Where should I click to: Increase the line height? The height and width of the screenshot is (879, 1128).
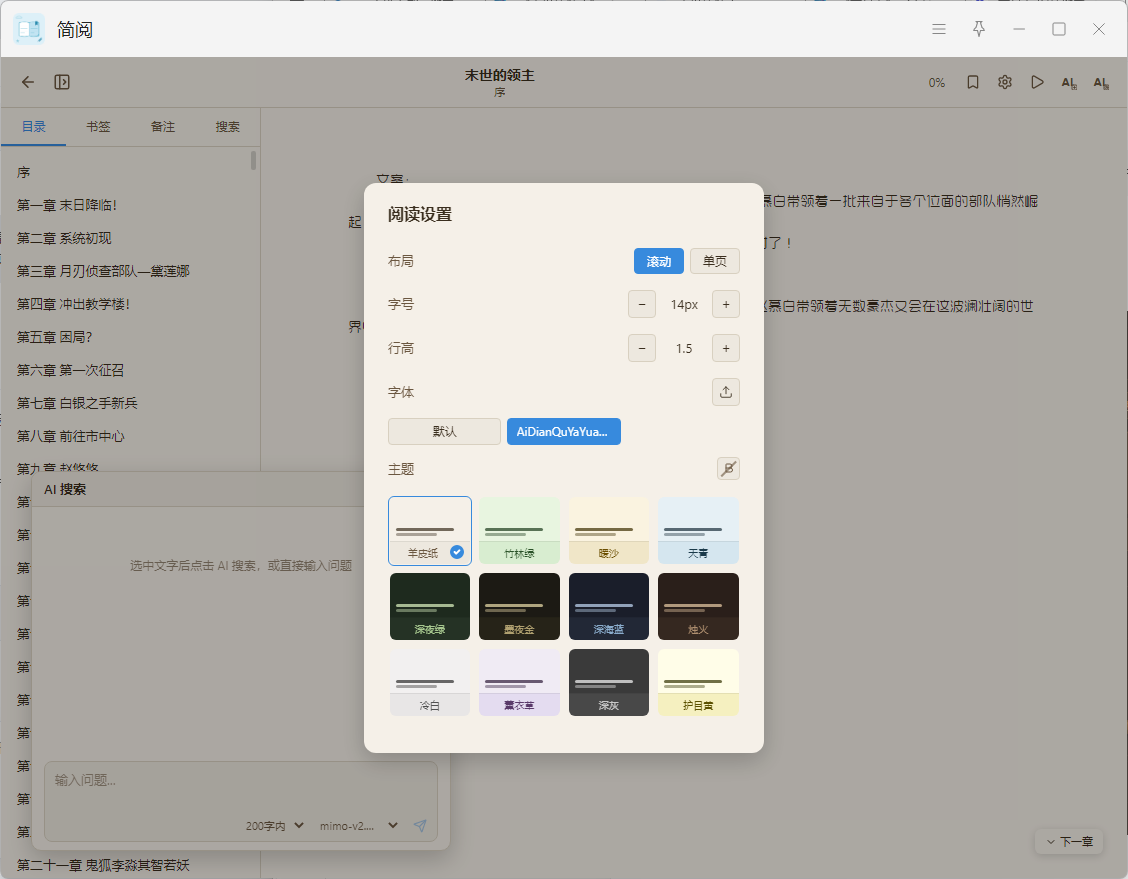726,348
